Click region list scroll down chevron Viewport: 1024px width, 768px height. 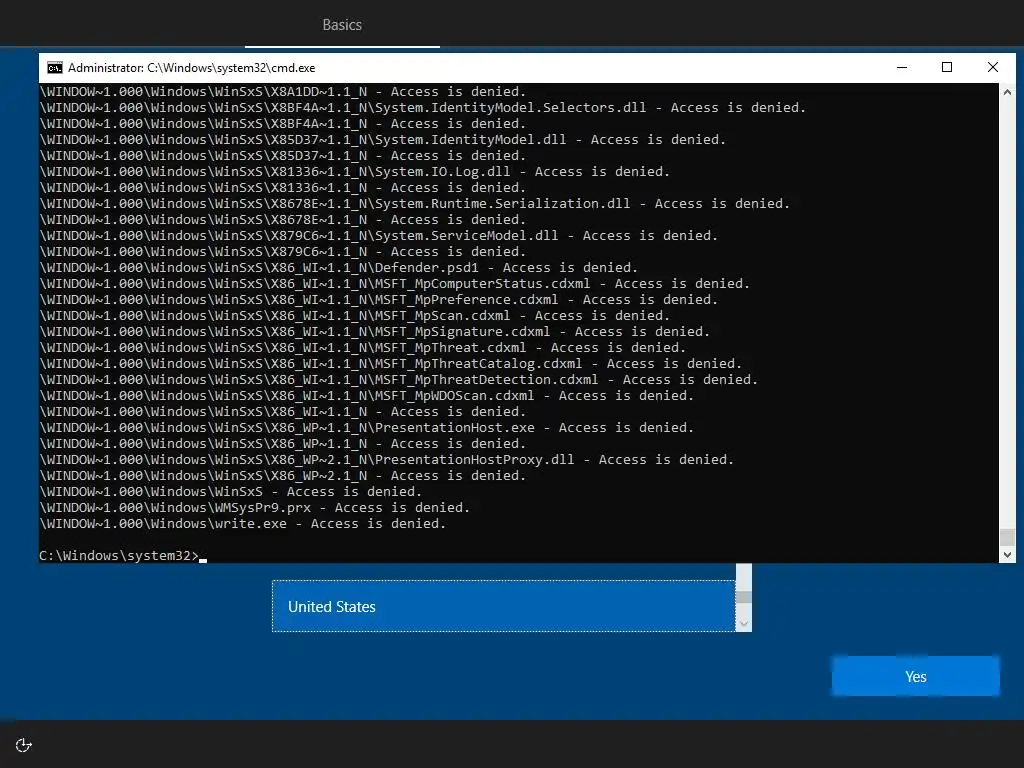744,624
